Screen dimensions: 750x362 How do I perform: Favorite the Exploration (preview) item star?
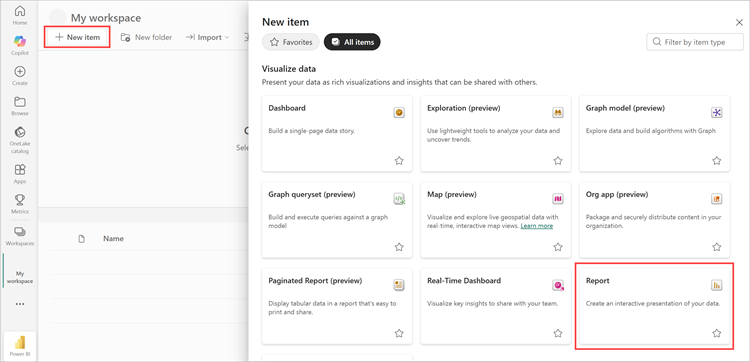(558, 161)
